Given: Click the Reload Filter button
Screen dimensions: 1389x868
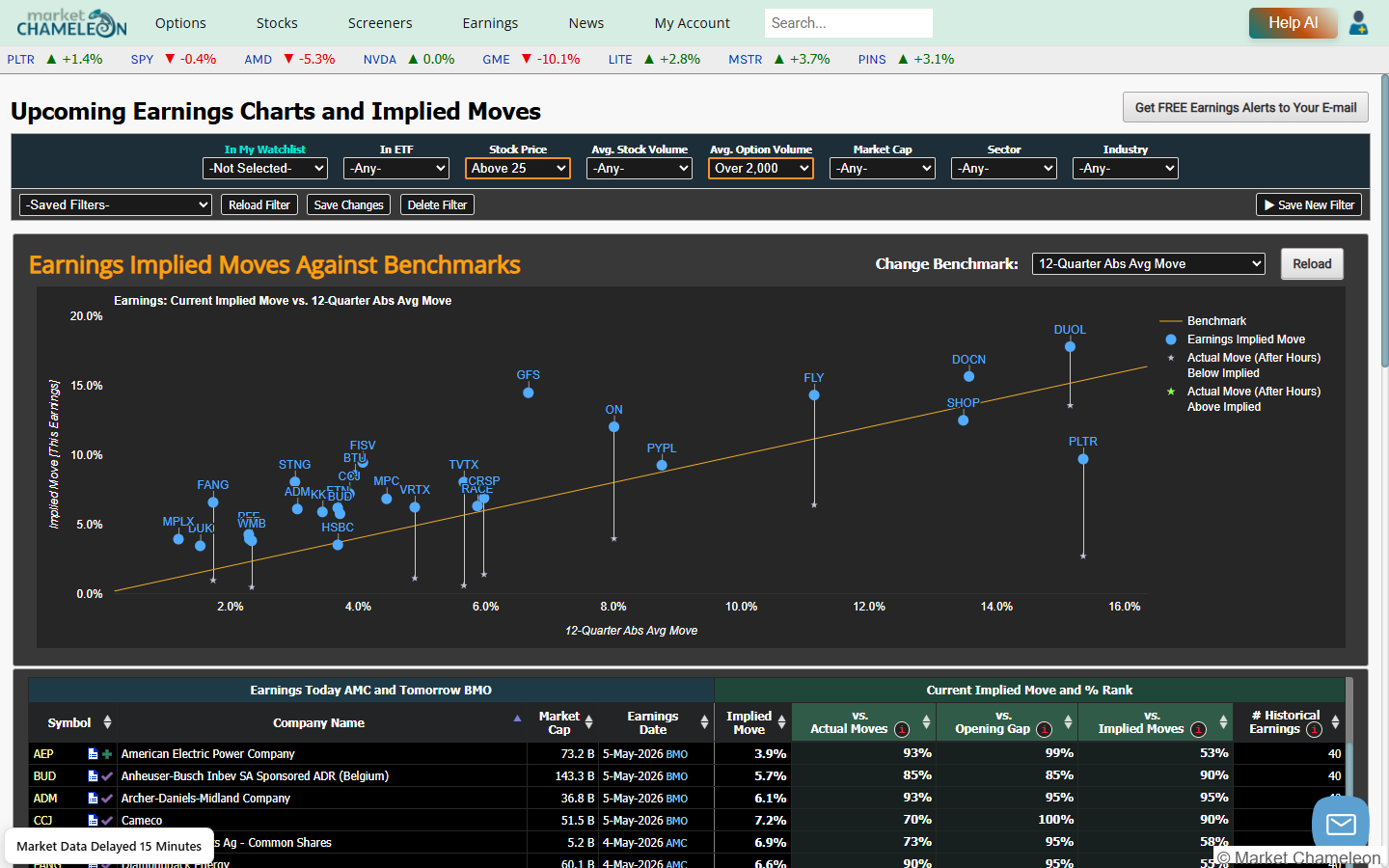Looking at the screenshot, I should [259, 204].
